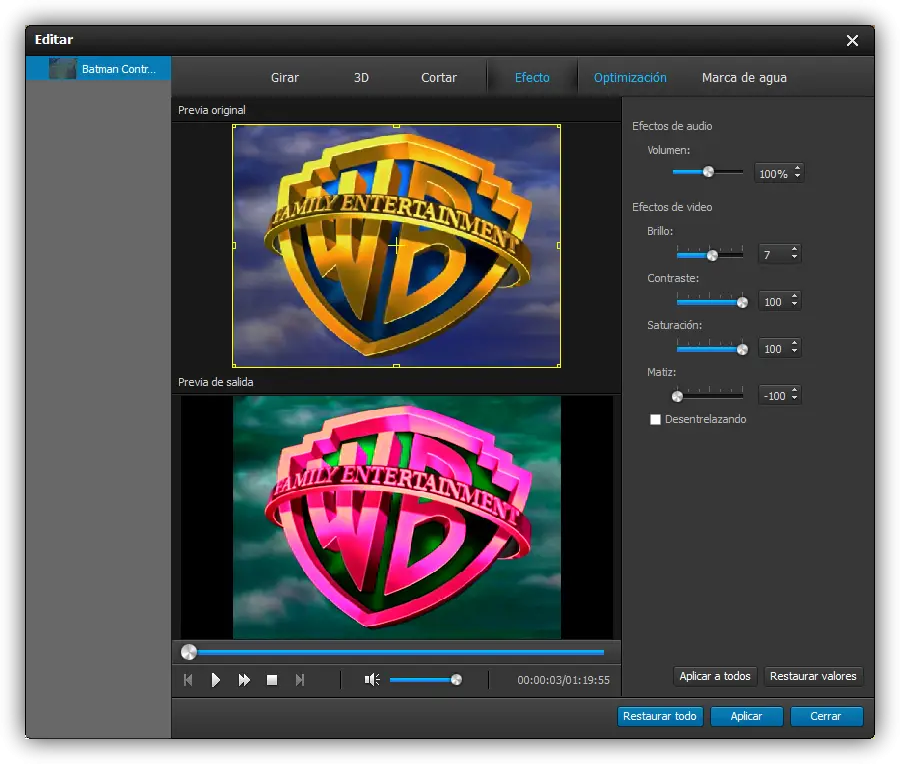Increase Volumen value with up arrow

coord(797,169)
